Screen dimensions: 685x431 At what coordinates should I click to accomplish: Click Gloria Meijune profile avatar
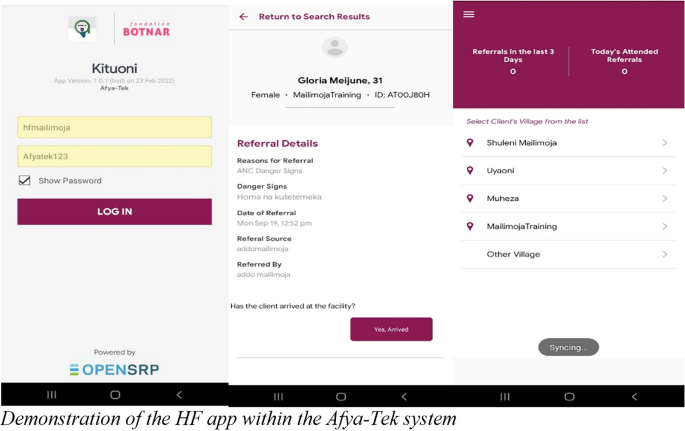(335, 47)
